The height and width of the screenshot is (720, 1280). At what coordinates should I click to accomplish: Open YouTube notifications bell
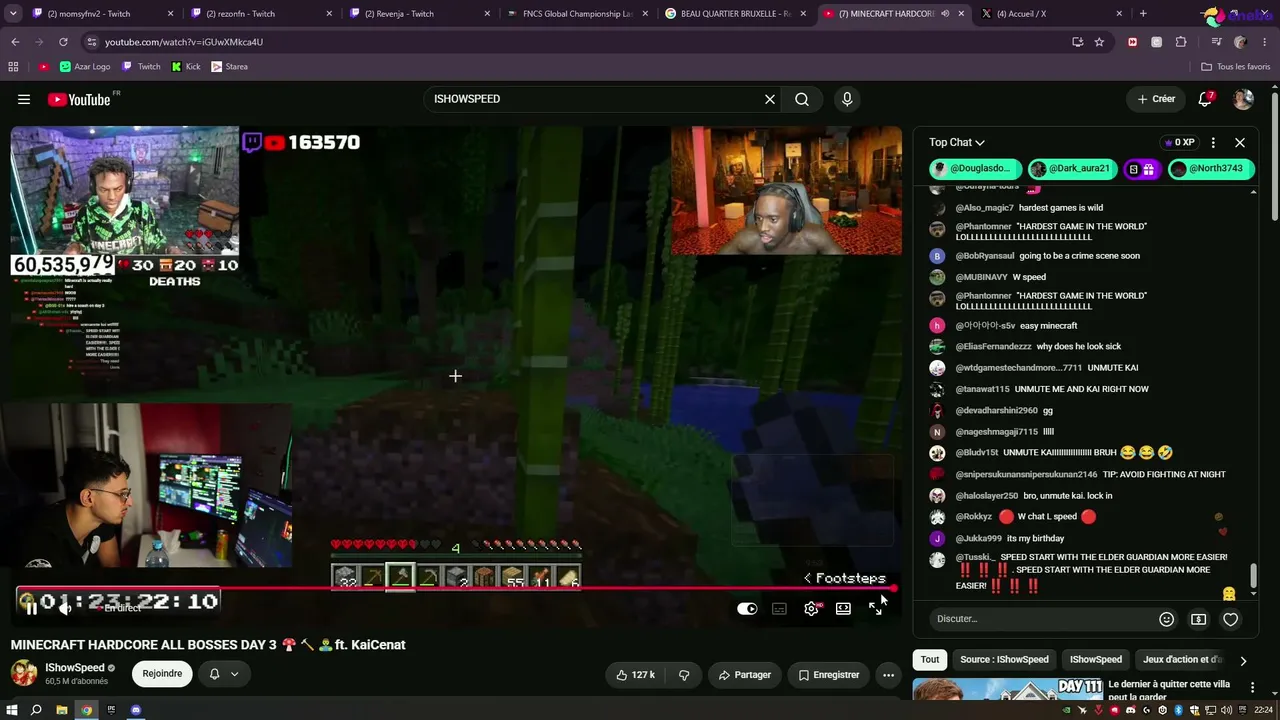click(1205, 99)
